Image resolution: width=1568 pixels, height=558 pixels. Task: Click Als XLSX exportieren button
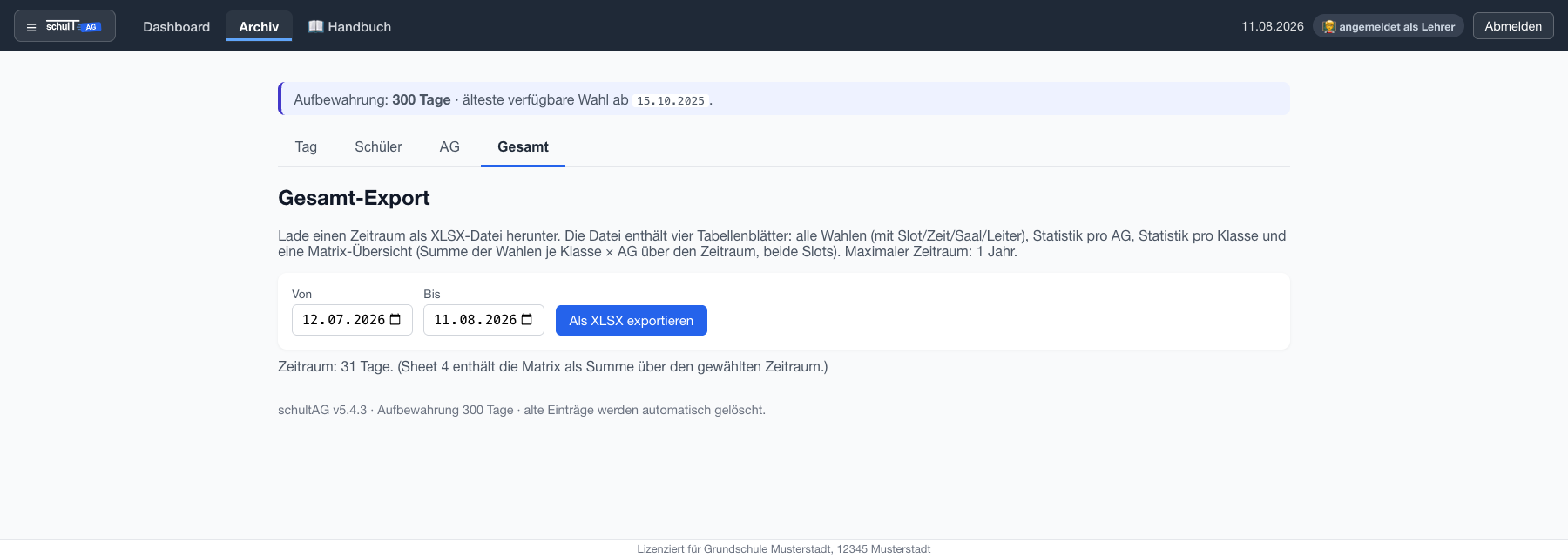click(x=632, y=320)
